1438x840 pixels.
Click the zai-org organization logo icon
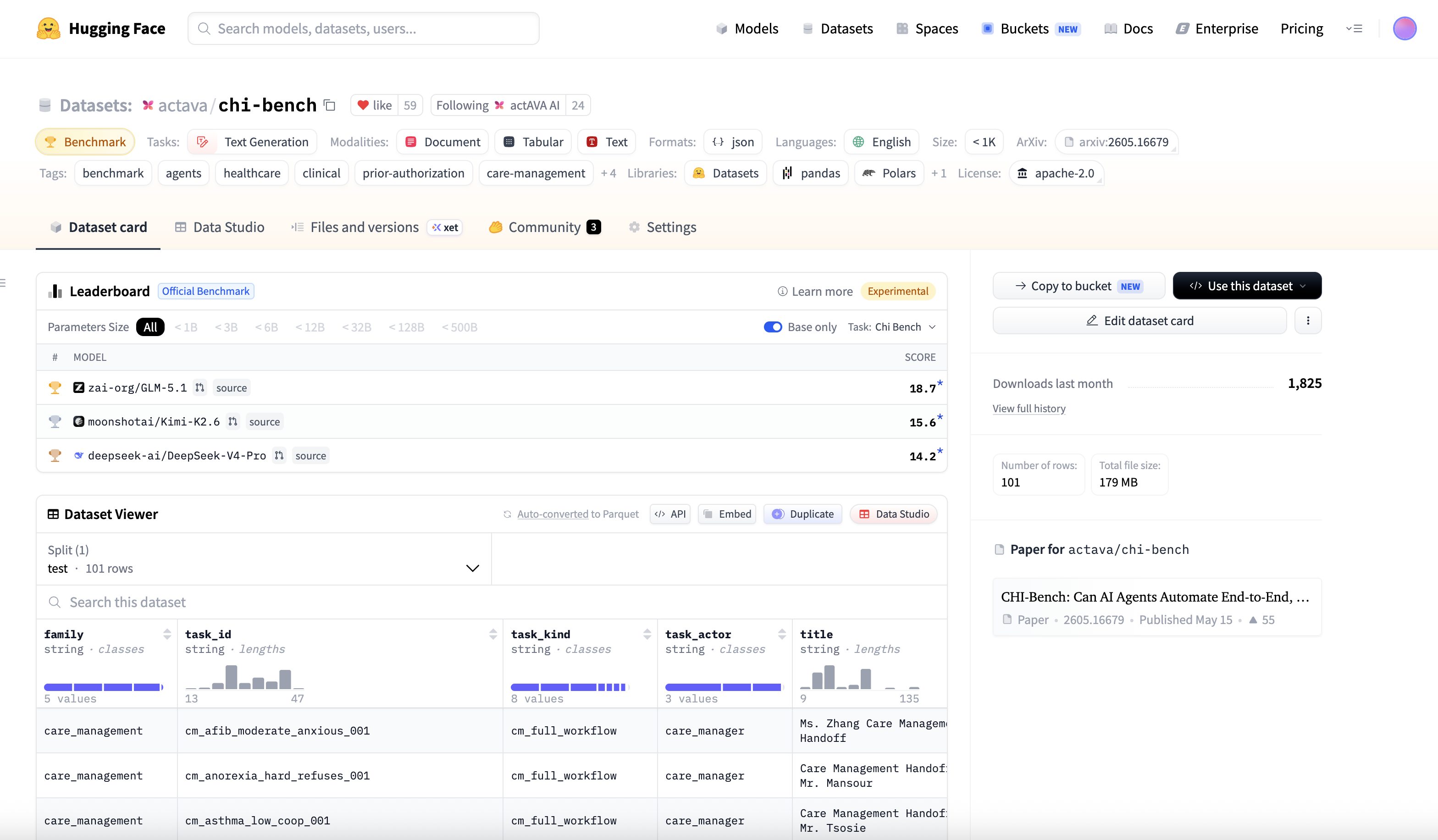79,387
